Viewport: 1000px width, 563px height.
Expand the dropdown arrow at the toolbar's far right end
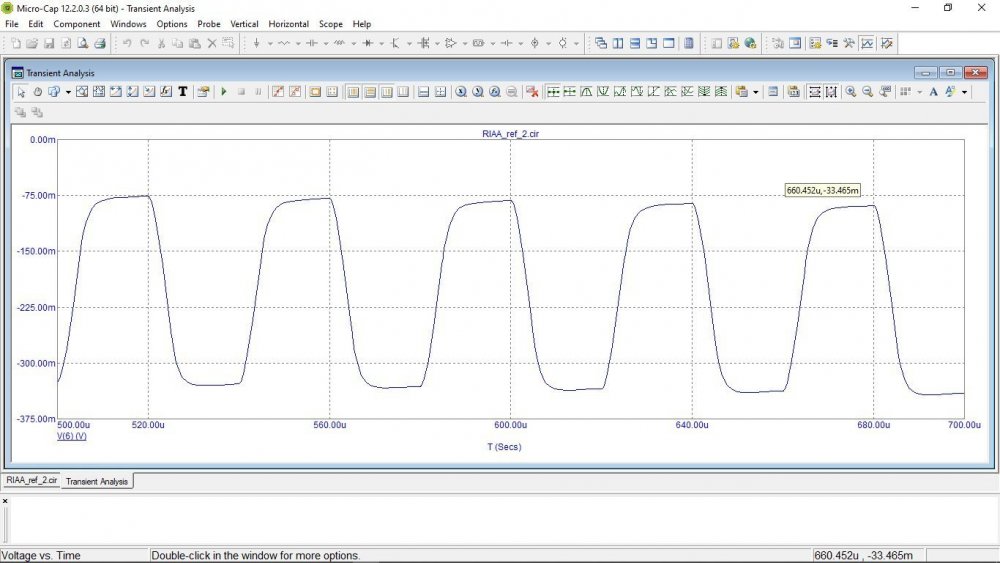(x=965, y=92)
